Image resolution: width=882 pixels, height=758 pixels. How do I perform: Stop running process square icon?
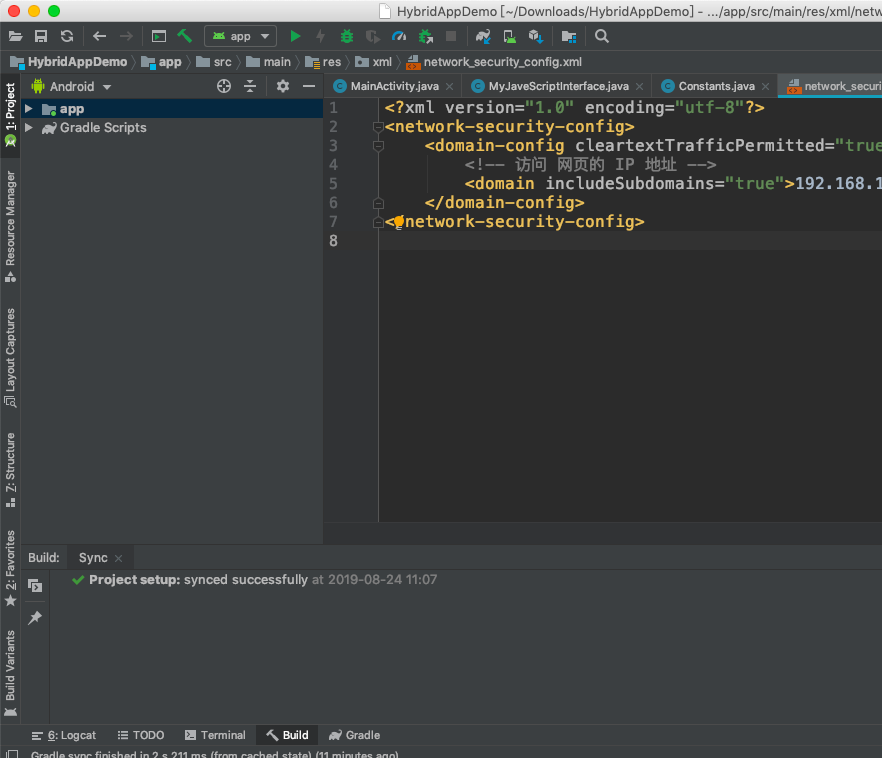pyautogui.click(x=451, y=37)
